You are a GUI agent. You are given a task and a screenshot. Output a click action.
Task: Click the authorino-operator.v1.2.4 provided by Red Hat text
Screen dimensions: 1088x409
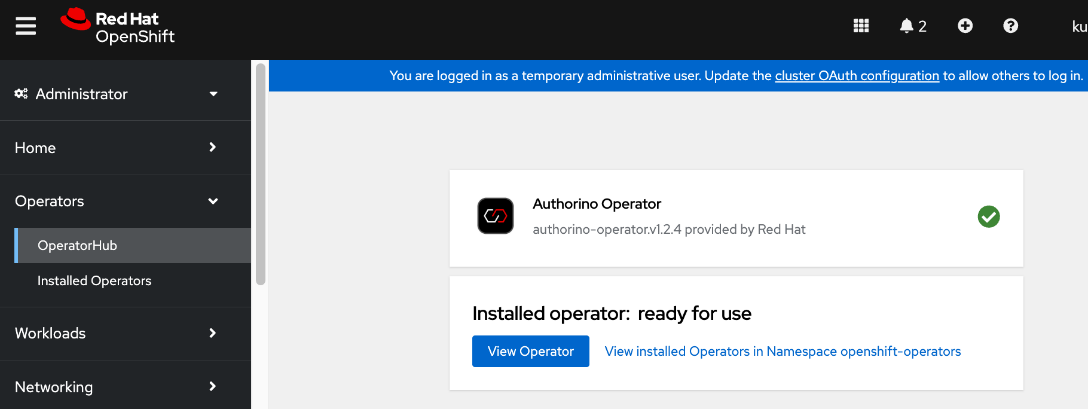point(669,229)
